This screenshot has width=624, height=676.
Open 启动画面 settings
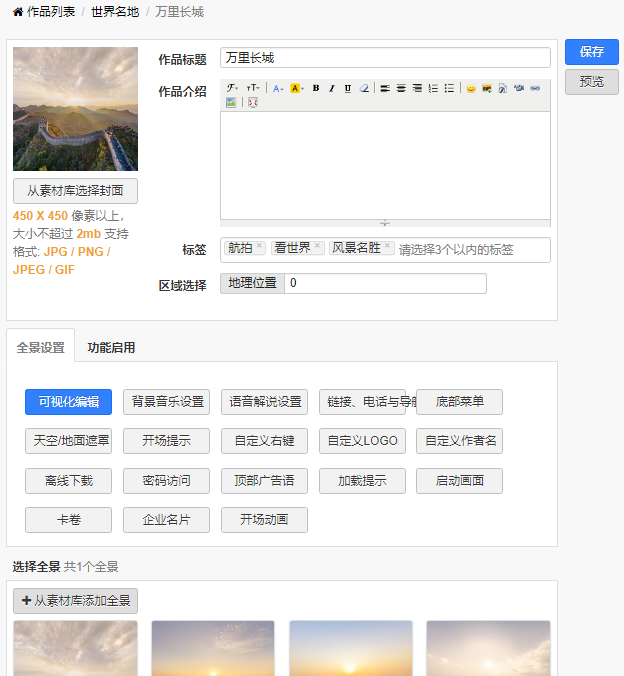pos(459,481)
